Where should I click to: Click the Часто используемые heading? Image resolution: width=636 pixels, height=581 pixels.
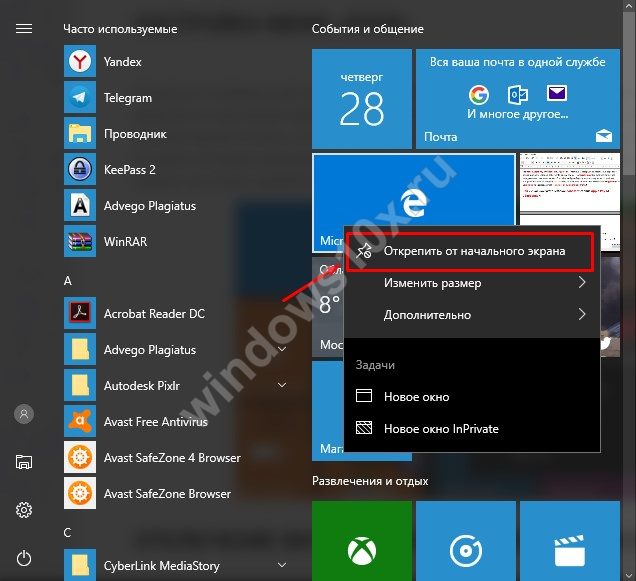coord(120,29)
